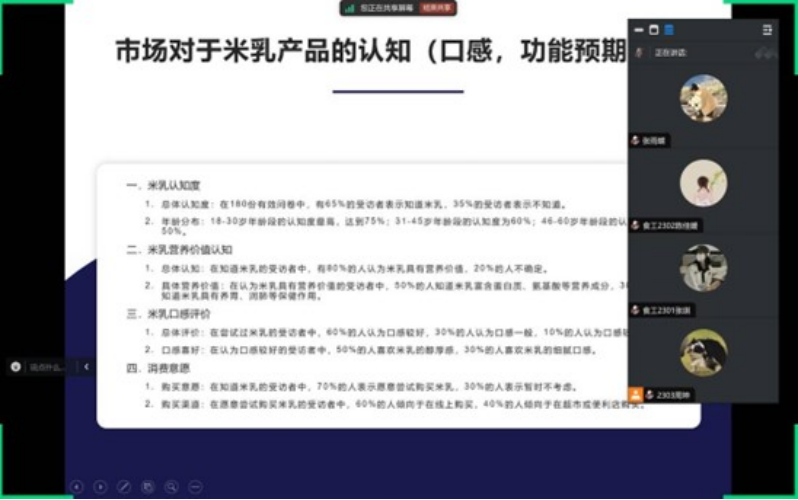Go to previous slide with the left arrow
Image resolution: width=798 pixels, height=500 pixels.
click(x=77, y=487)
